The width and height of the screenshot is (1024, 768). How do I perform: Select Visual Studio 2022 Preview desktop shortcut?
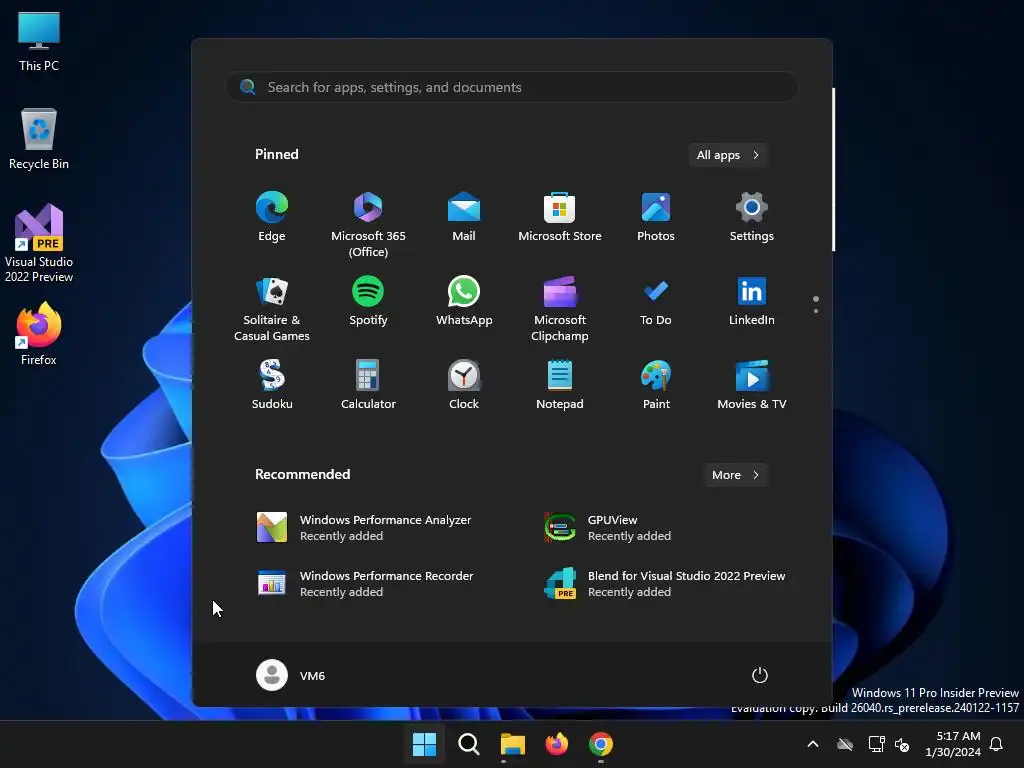click(39, 243)
